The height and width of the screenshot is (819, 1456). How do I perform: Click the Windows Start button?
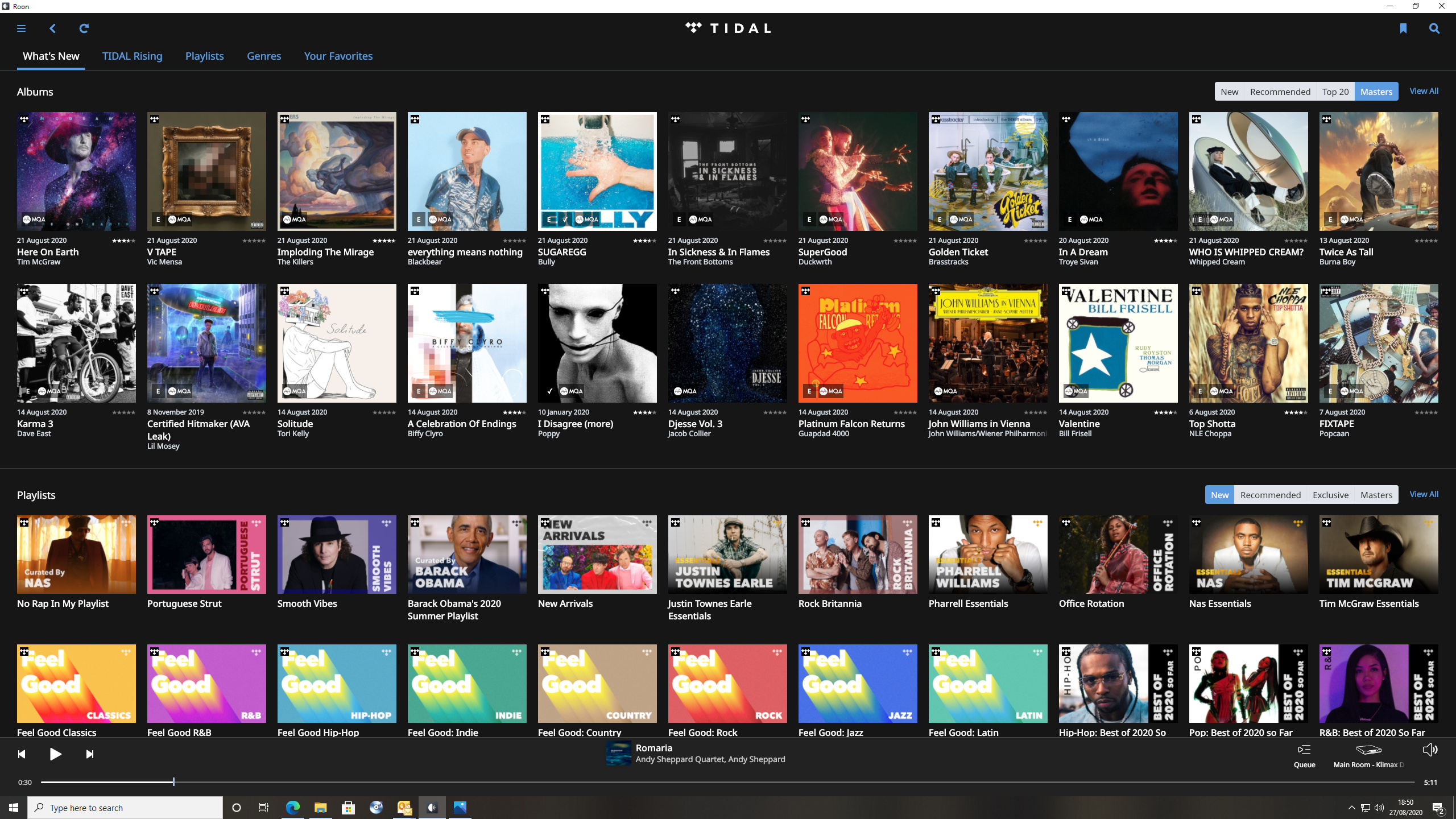pyautogui.click(x=14, y=808)
